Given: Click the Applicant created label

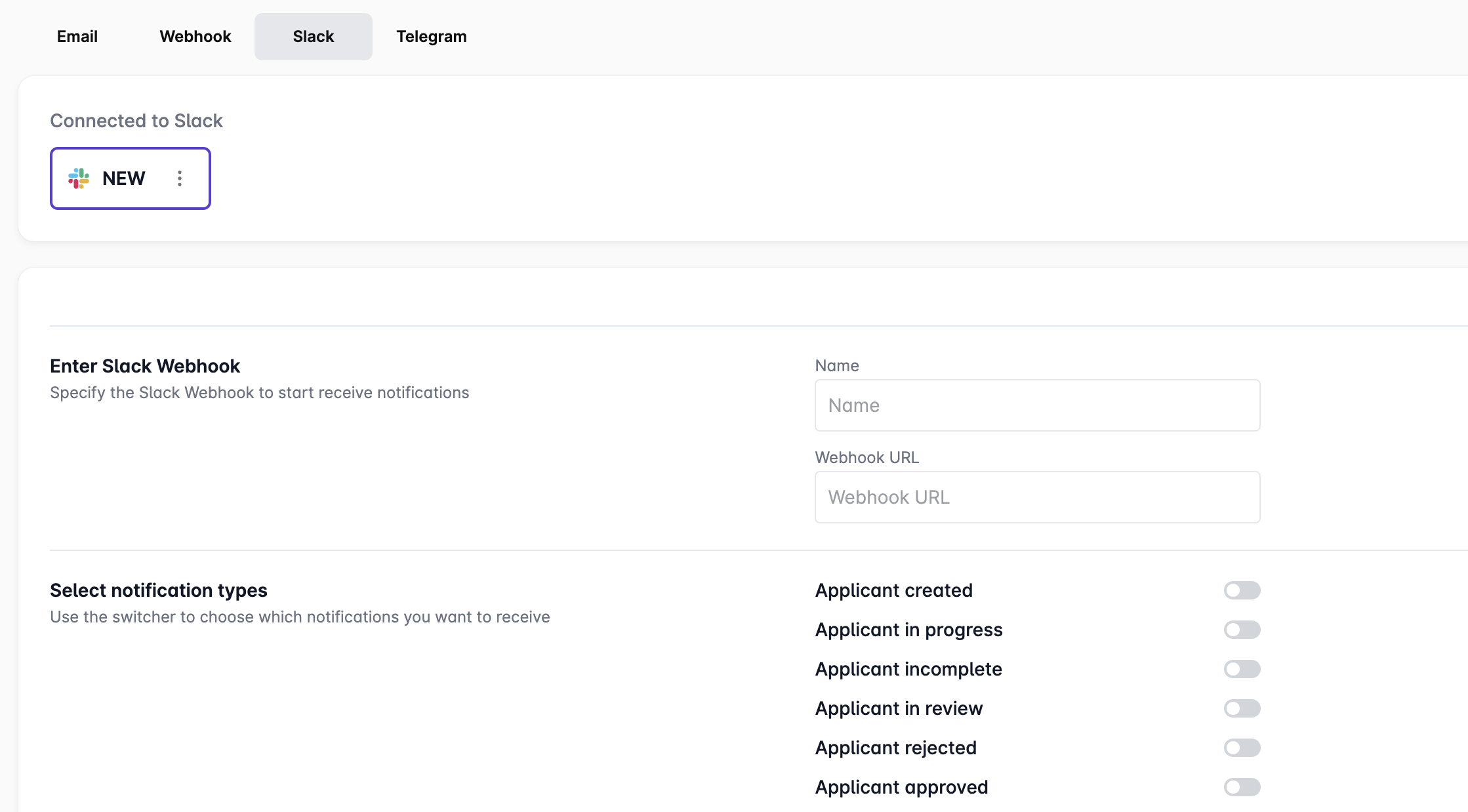Looking at the screenshot, I should pyautogui.click(x=893, y=590).
